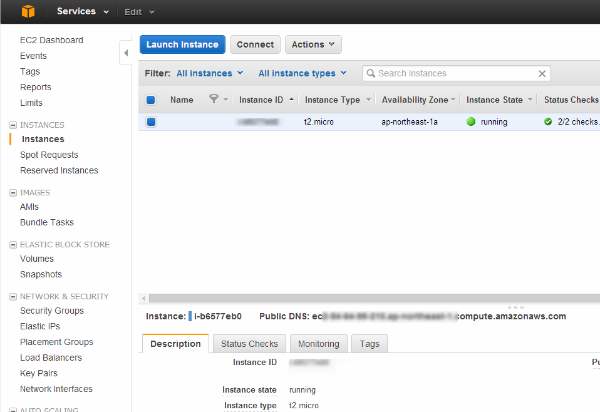Toggle the select-all instances checkbox
This screenshot has width=600, height=412.
[x=151, y=100]
